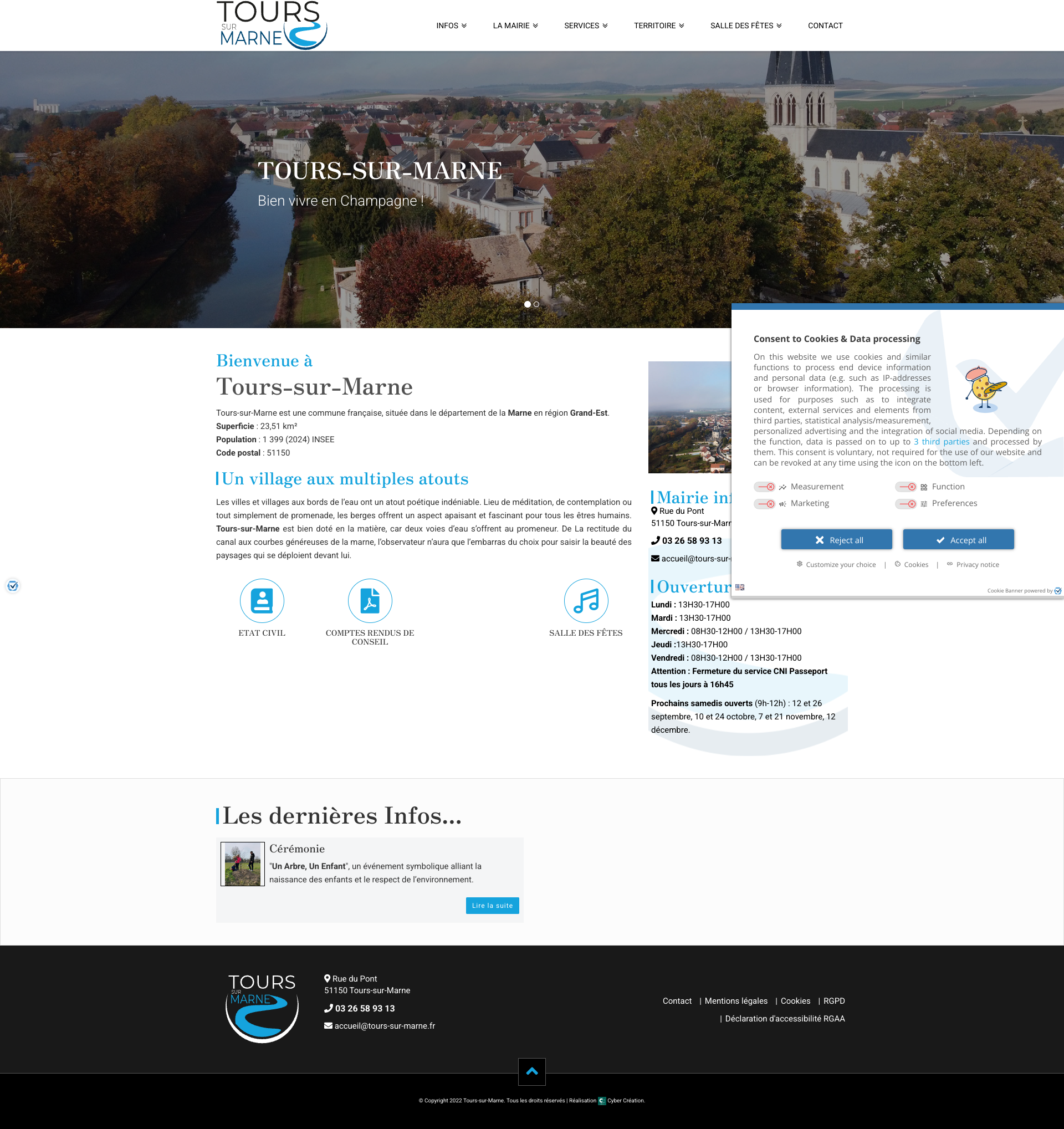
Task: Open the Salle des Fêtes music note icon
Action: pos(586,600)
